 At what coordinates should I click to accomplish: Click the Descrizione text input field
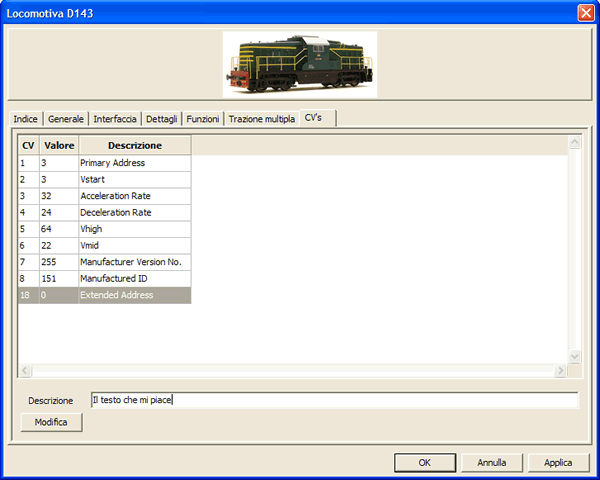point(333,400)
